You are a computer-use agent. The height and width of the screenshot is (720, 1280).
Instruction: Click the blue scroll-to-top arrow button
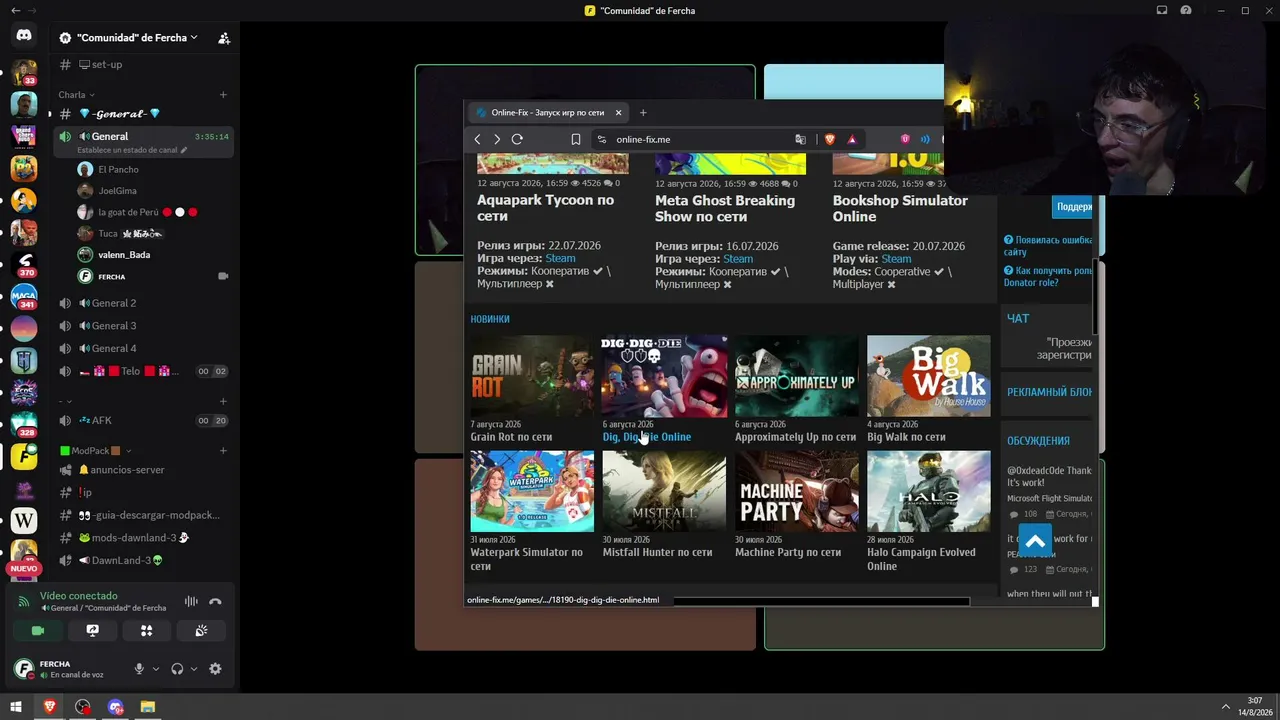(x=1035, y=541)
